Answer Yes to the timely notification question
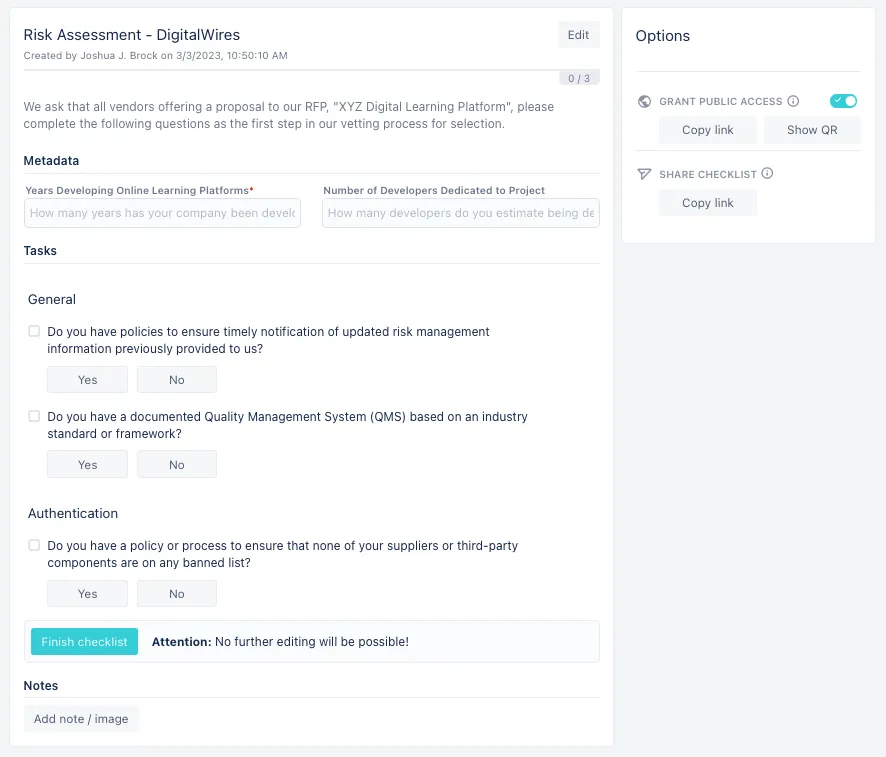This screenshot has width=886, height=757. coord(87,379)
